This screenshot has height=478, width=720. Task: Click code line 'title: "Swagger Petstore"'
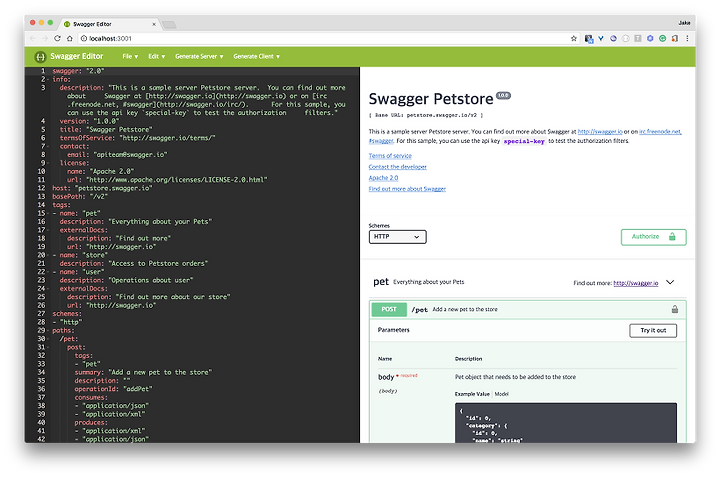[106, 130]
